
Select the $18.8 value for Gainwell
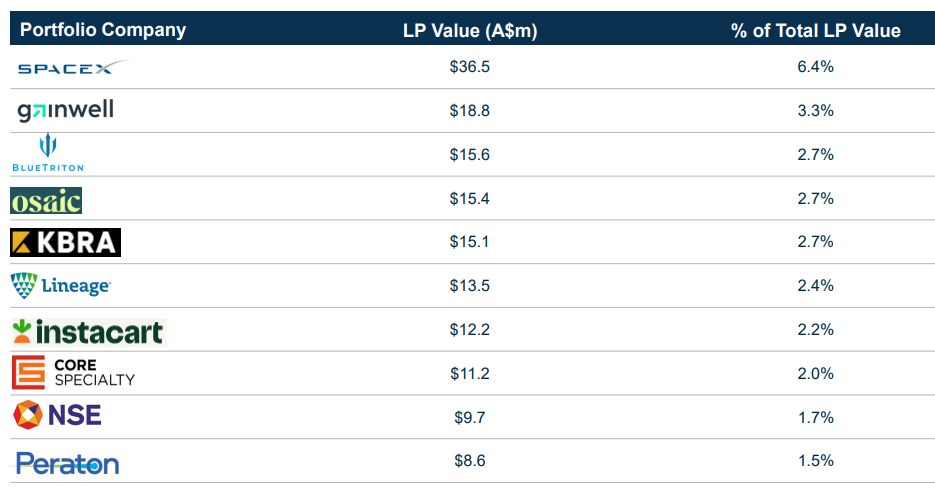click(470, 111)
